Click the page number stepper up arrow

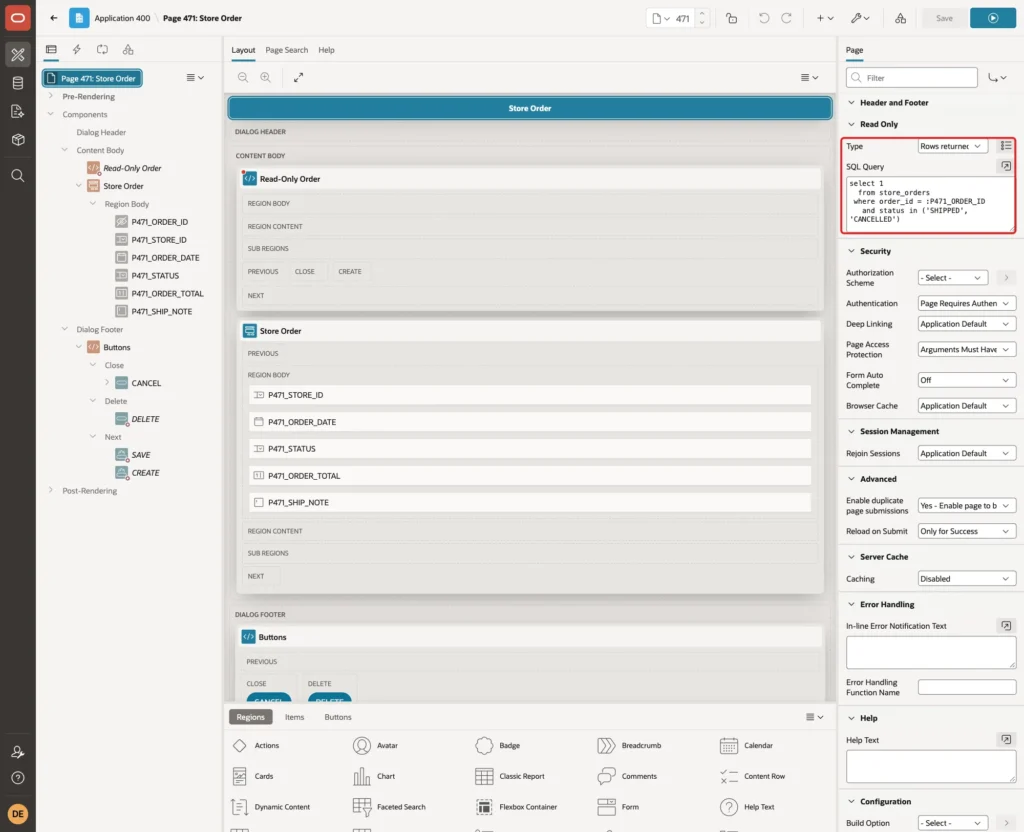click(702, 13)
